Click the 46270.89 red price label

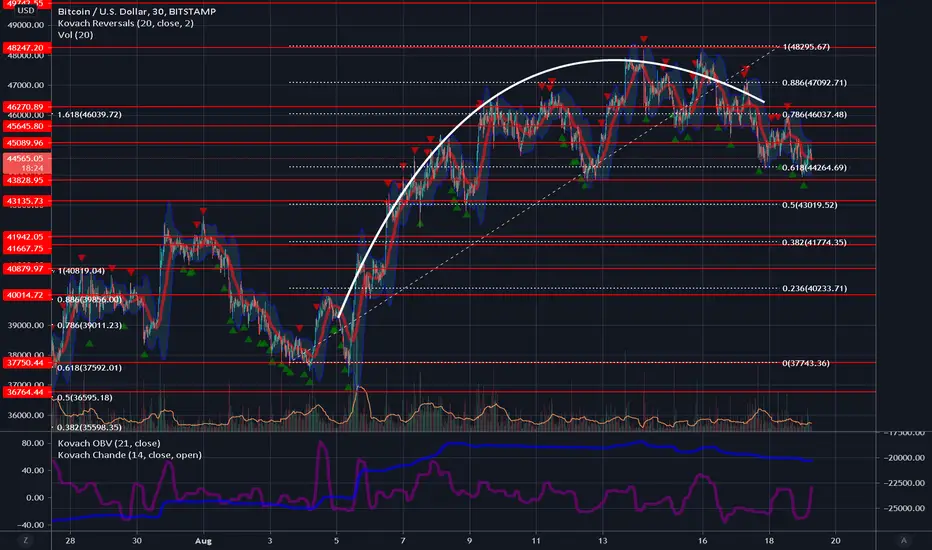[x=27, y=107]
